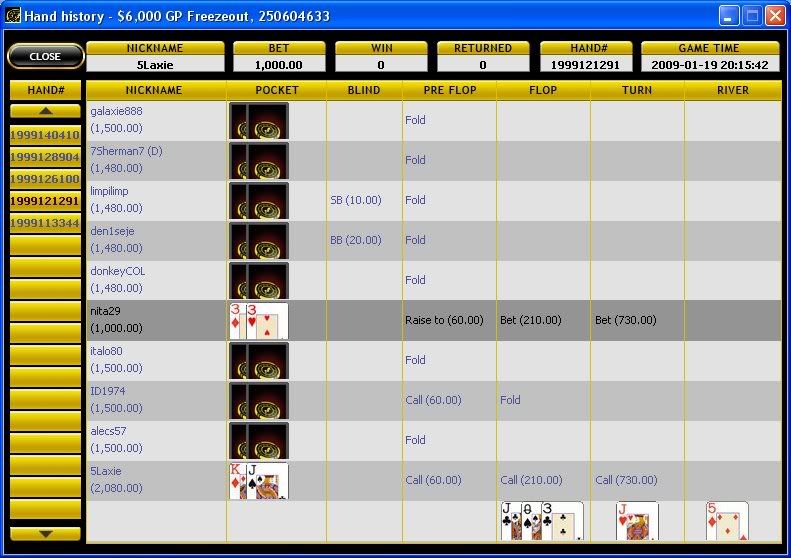Click player name galaxie888
The image size is (791, 558).
(116, 111)
